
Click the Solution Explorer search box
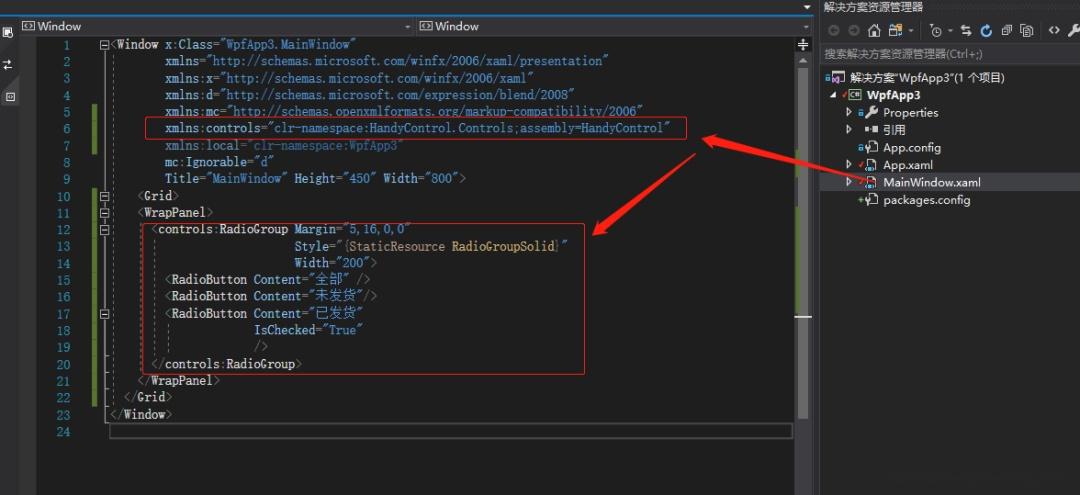[x=949, y=54]
